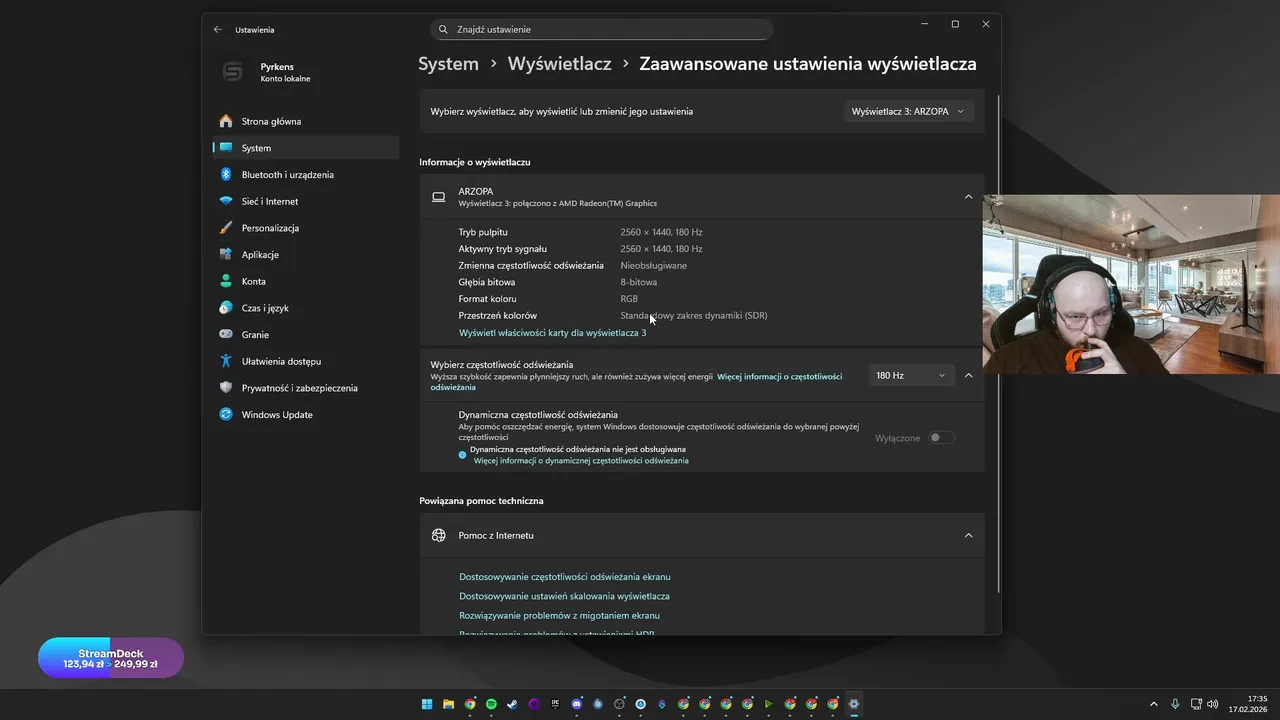Screen dimensions: 1280x720
Task: Click the Pyrkens profile avatar
Action: [x=232, y=72]
